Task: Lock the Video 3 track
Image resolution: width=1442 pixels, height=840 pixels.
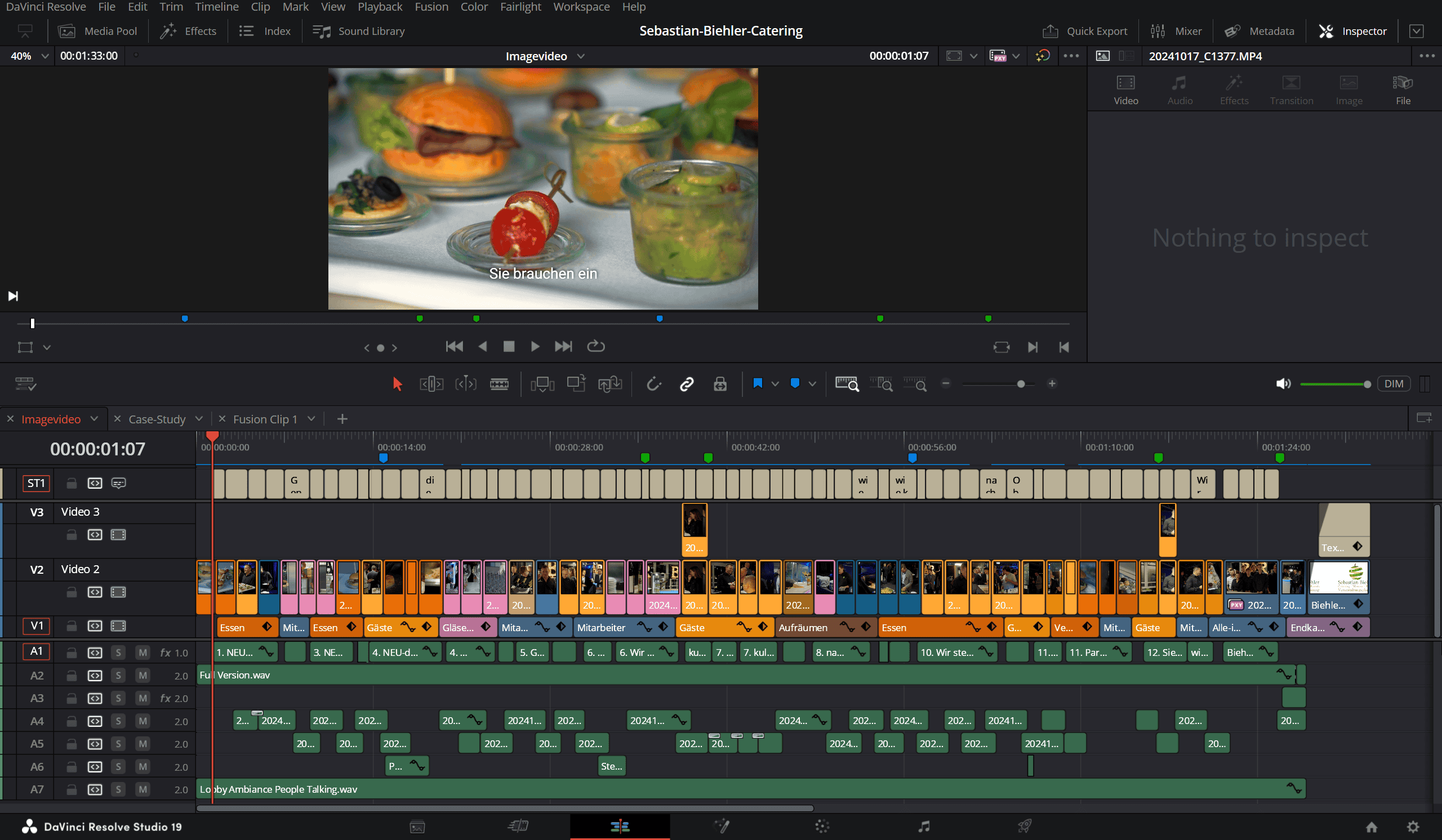Action: click(72, 535)
